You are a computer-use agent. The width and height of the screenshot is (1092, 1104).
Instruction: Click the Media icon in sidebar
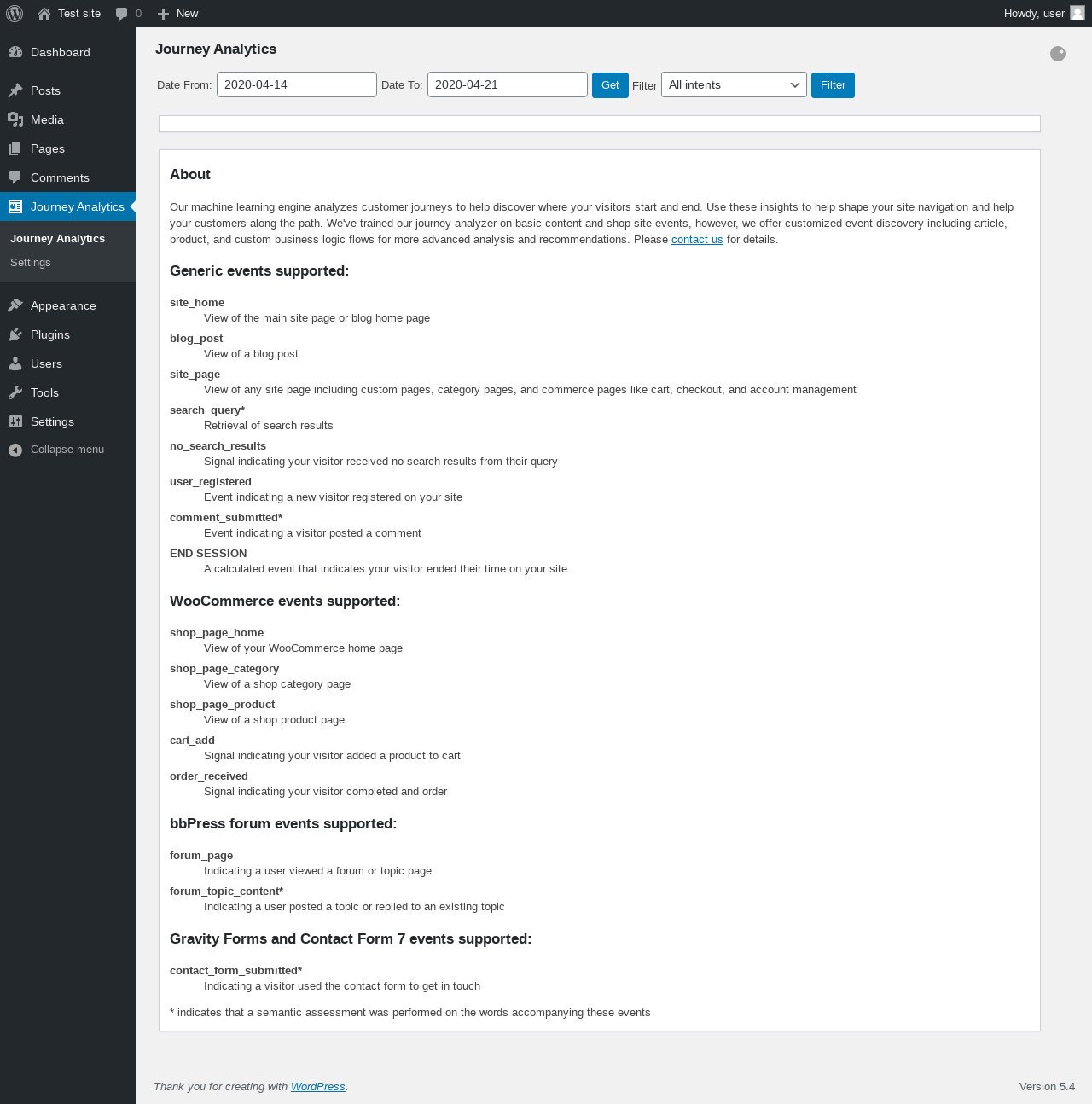coord(15,119)
